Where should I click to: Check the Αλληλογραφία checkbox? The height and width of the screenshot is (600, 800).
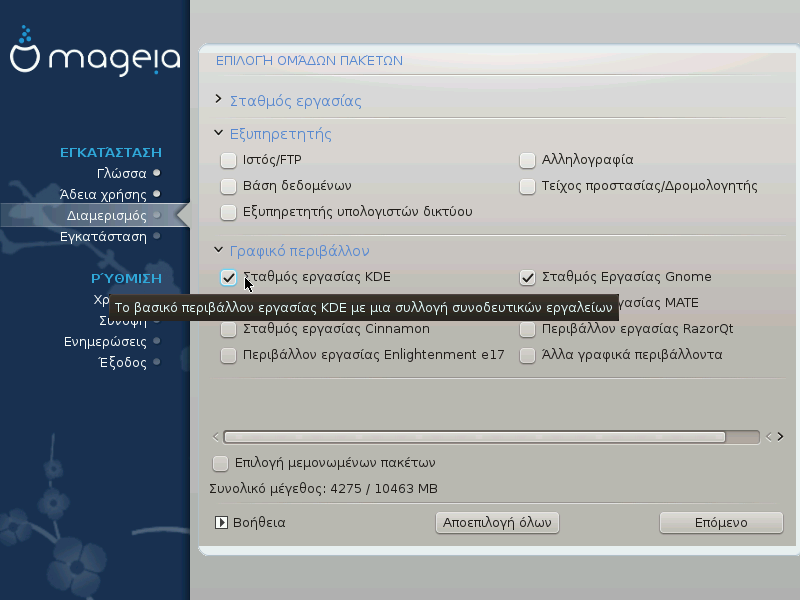(x=527, y=160)
